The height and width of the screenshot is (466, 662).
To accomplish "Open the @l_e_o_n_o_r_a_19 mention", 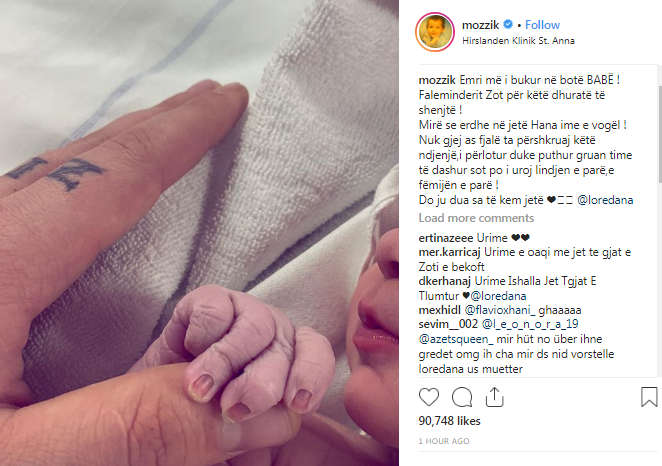I will coord(530,324).
